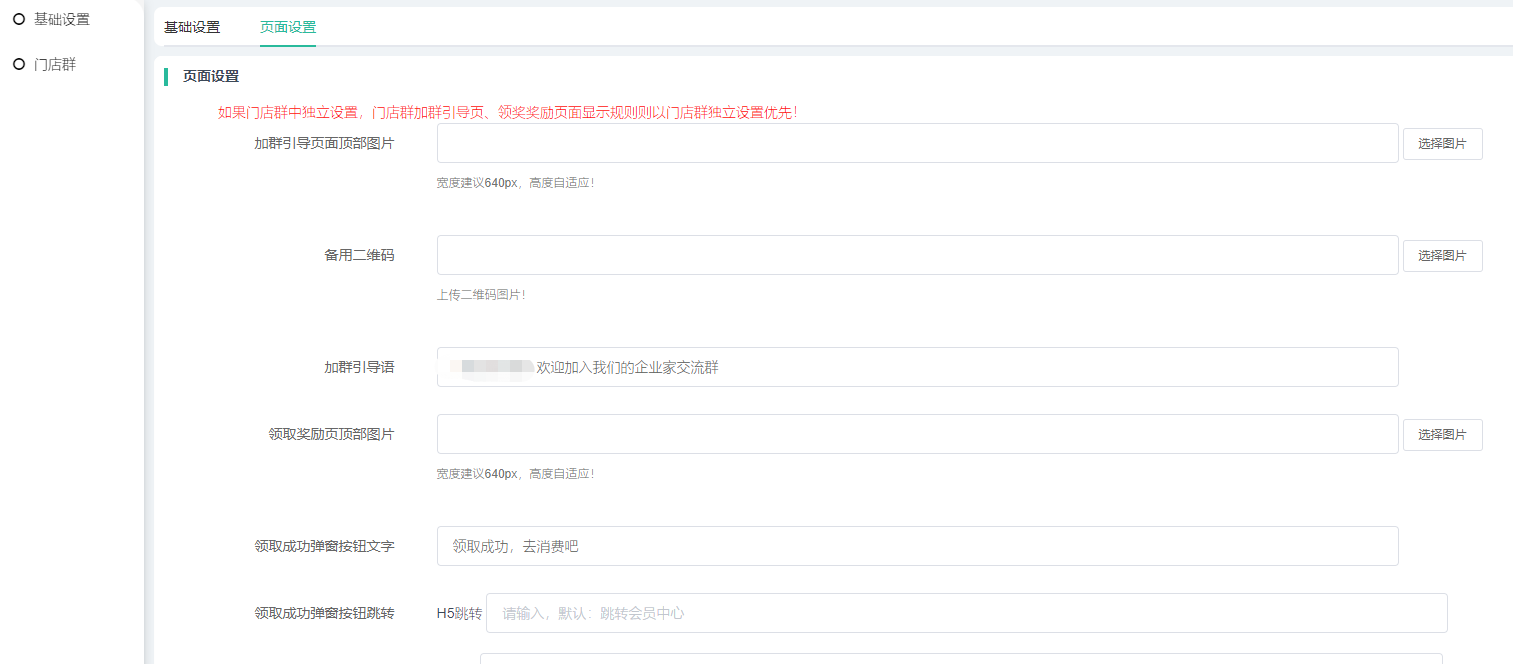This screenshot has height=664, width=1513.
Task: Open 门店群 in the left sidebar
Action: tap(55, 65)
